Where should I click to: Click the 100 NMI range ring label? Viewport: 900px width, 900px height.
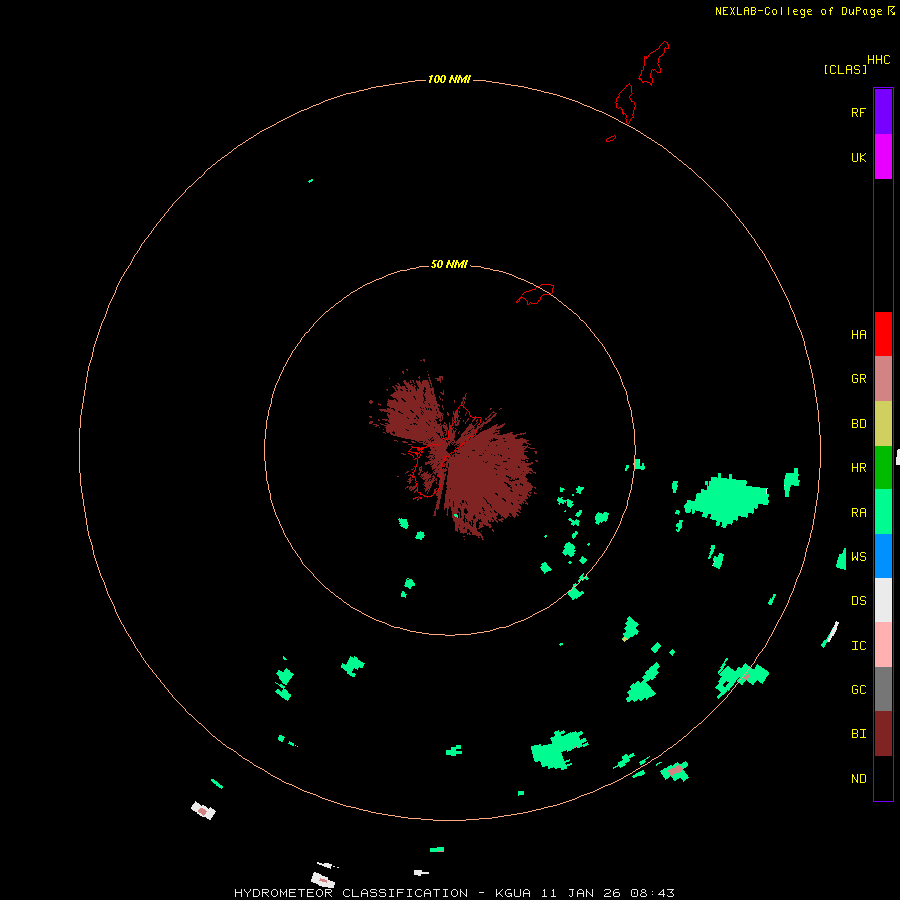click(449, 79)
